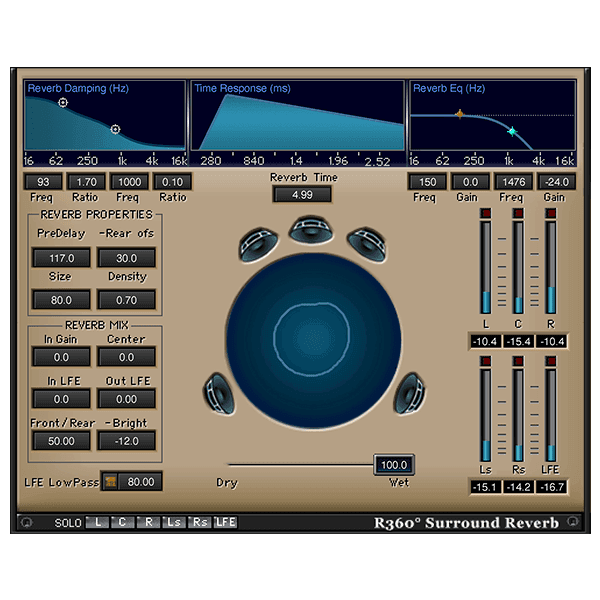Viewport: 600px width, 600px height.
Task: Click the center speaker icon at top
Action: pos(311,230)
